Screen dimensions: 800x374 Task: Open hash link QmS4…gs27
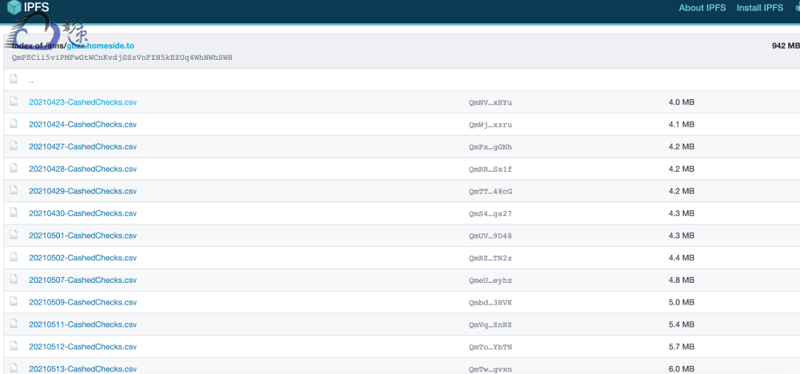tap(490, 214)
